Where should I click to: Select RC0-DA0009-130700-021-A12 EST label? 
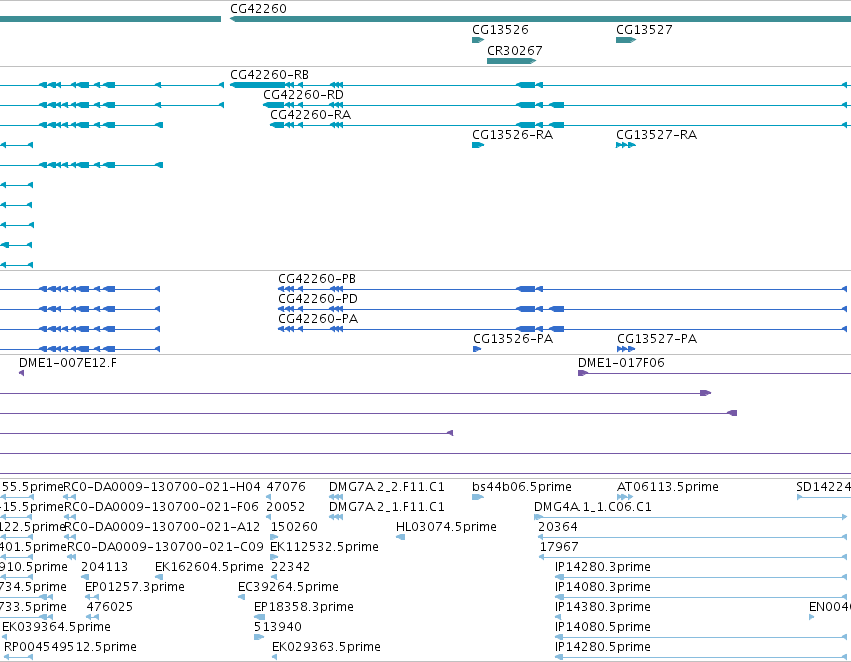coord(162,527)
